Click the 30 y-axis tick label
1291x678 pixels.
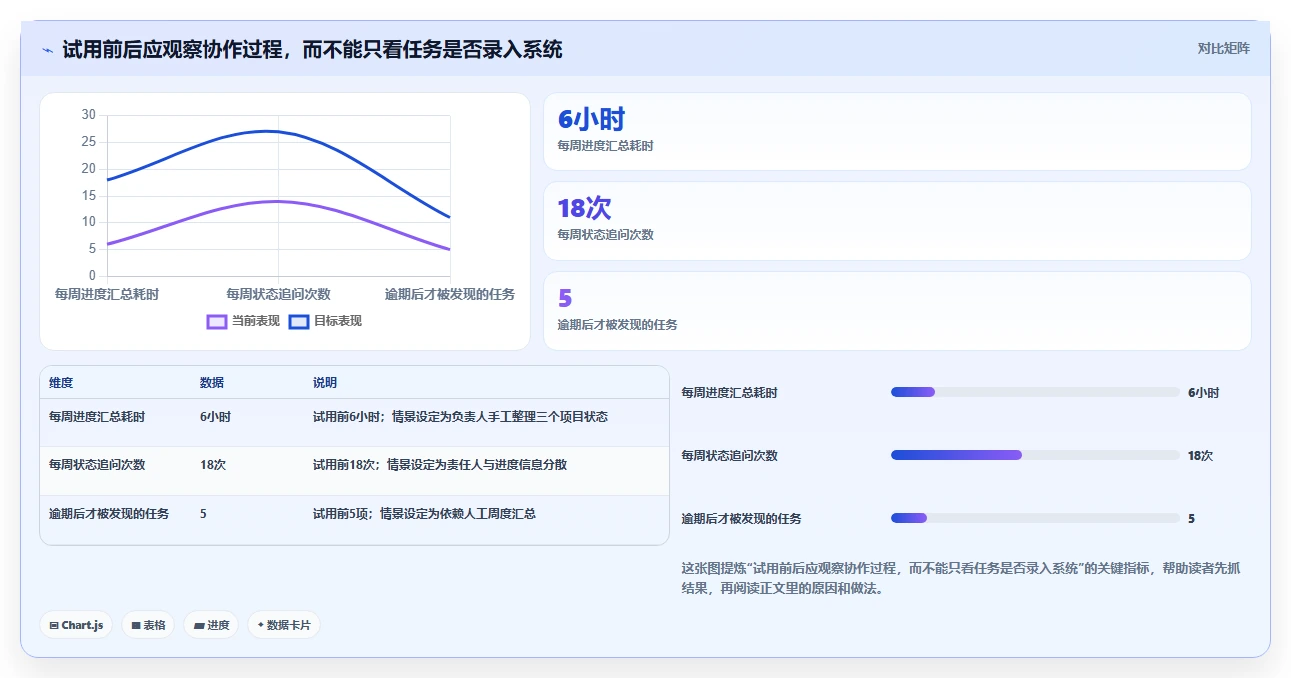(x=88, y=115)
